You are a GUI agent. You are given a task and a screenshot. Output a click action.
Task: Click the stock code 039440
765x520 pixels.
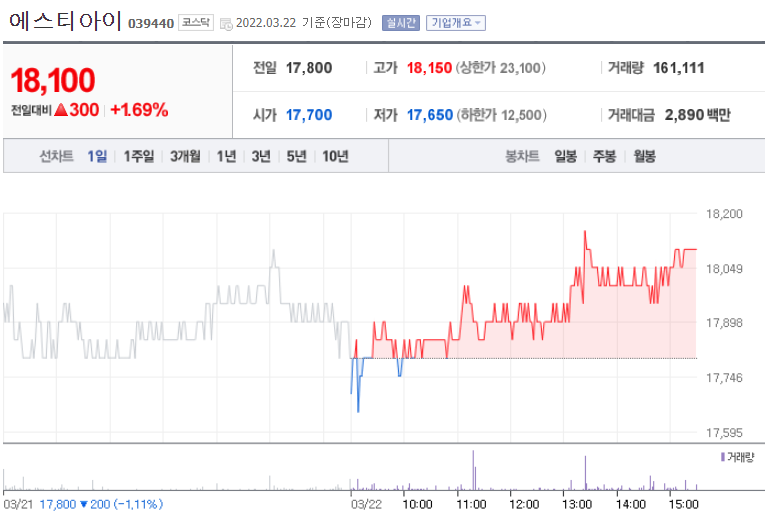(x=151, y=23)
